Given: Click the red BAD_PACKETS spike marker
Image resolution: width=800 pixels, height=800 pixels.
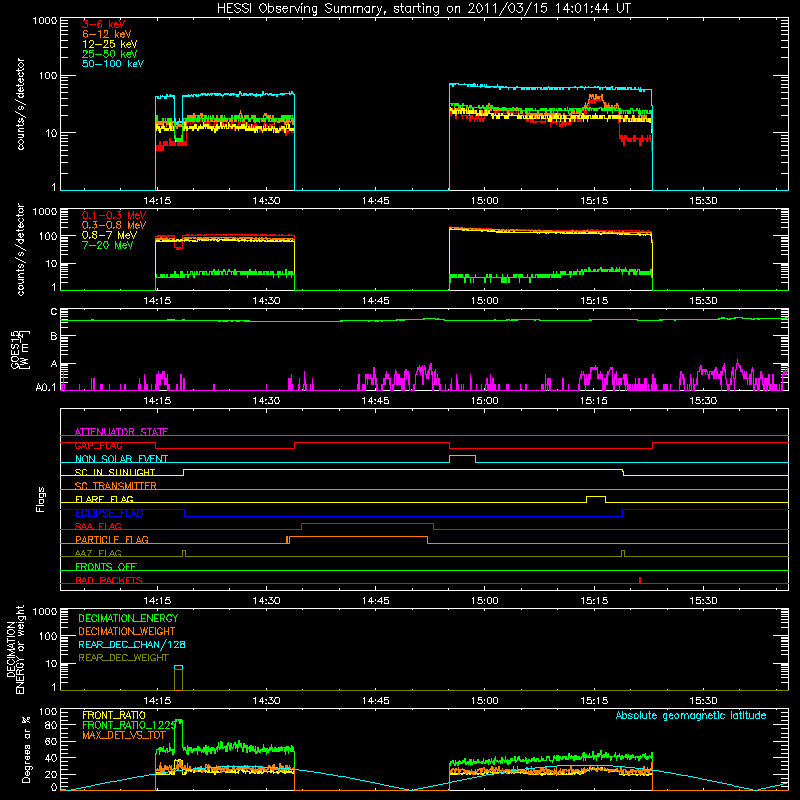Looking at the screenshot, I should pyautogui.click(x=640, y=580).
